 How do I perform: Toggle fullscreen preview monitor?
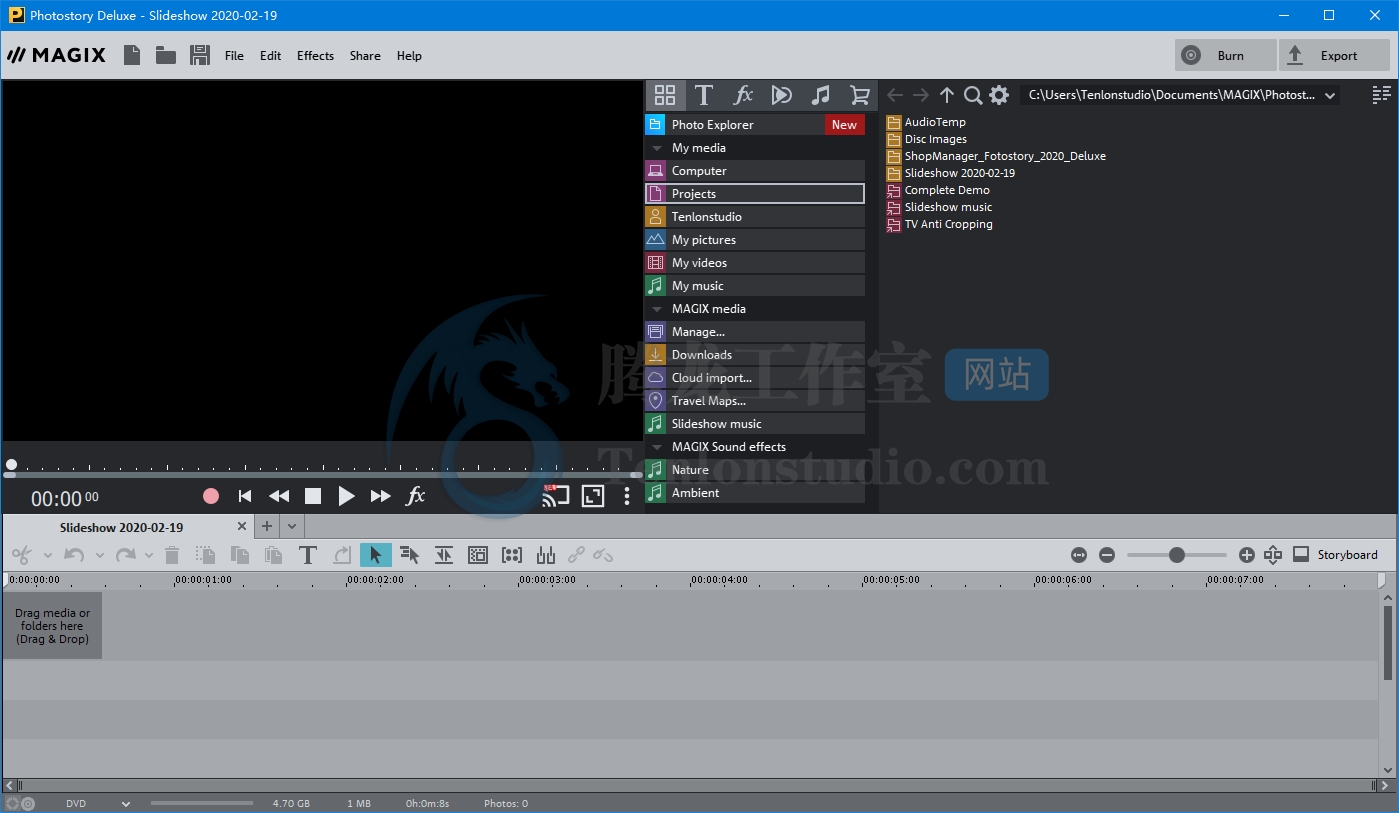[593, 496]
